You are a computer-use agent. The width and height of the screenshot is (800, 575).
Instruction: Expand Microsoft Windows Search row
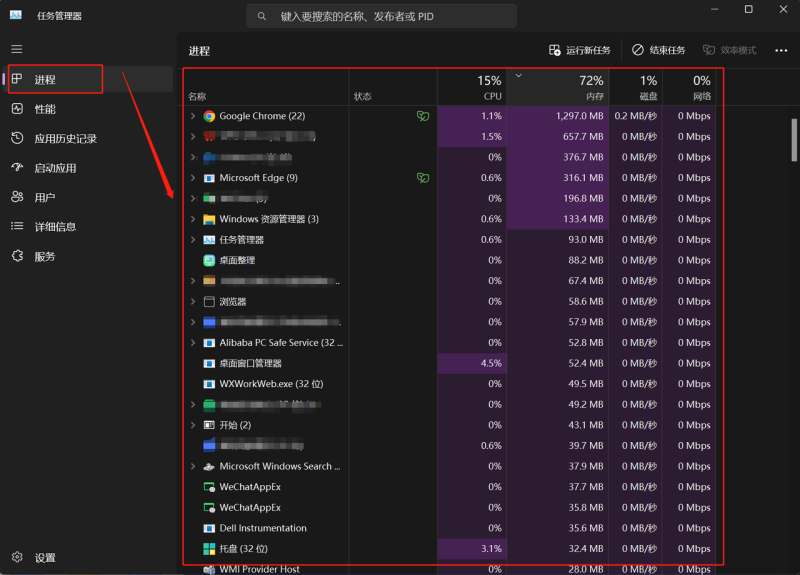tap(193, 466)
